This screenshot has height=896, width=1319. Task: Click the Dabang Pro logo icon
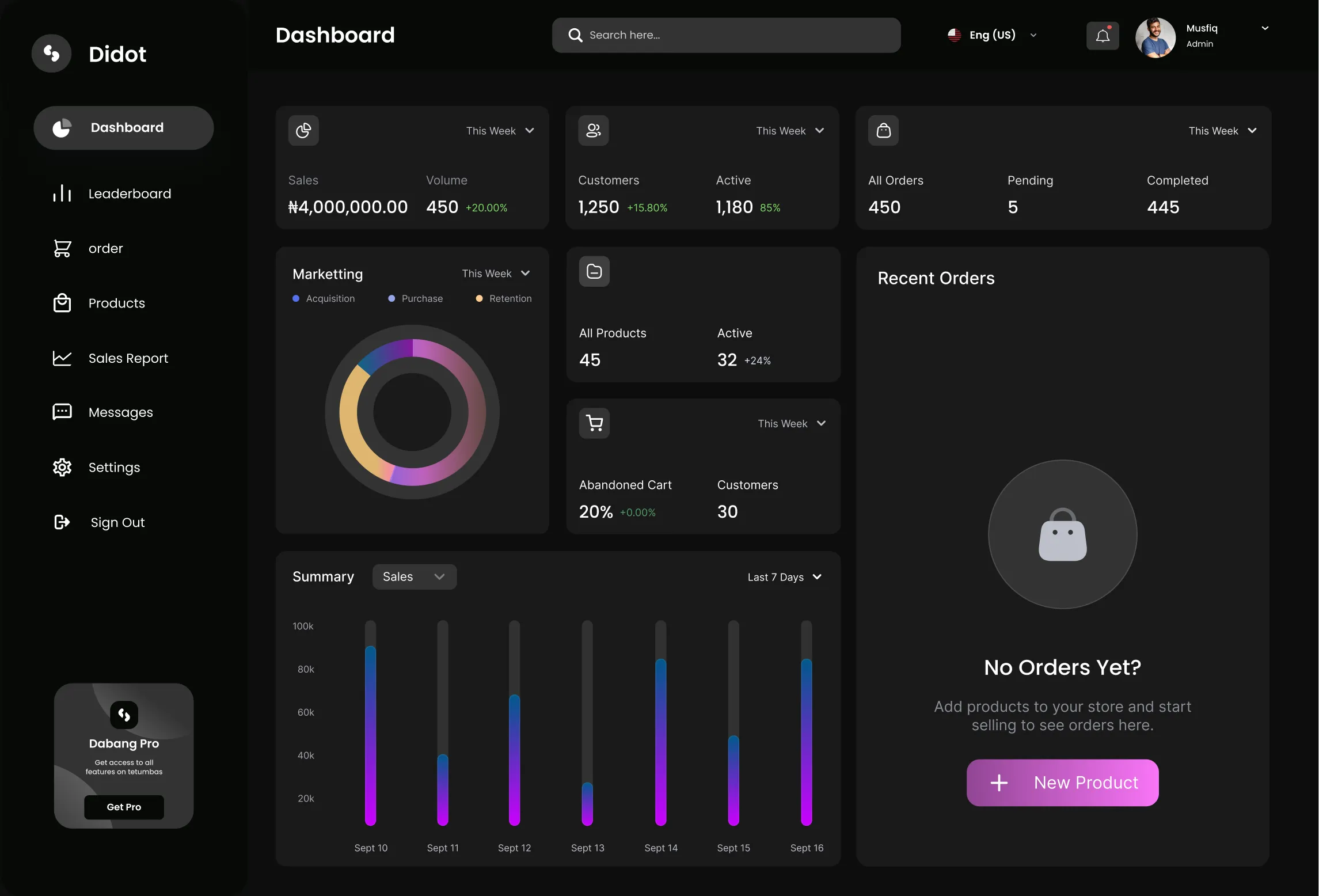[x=124, y=715]
